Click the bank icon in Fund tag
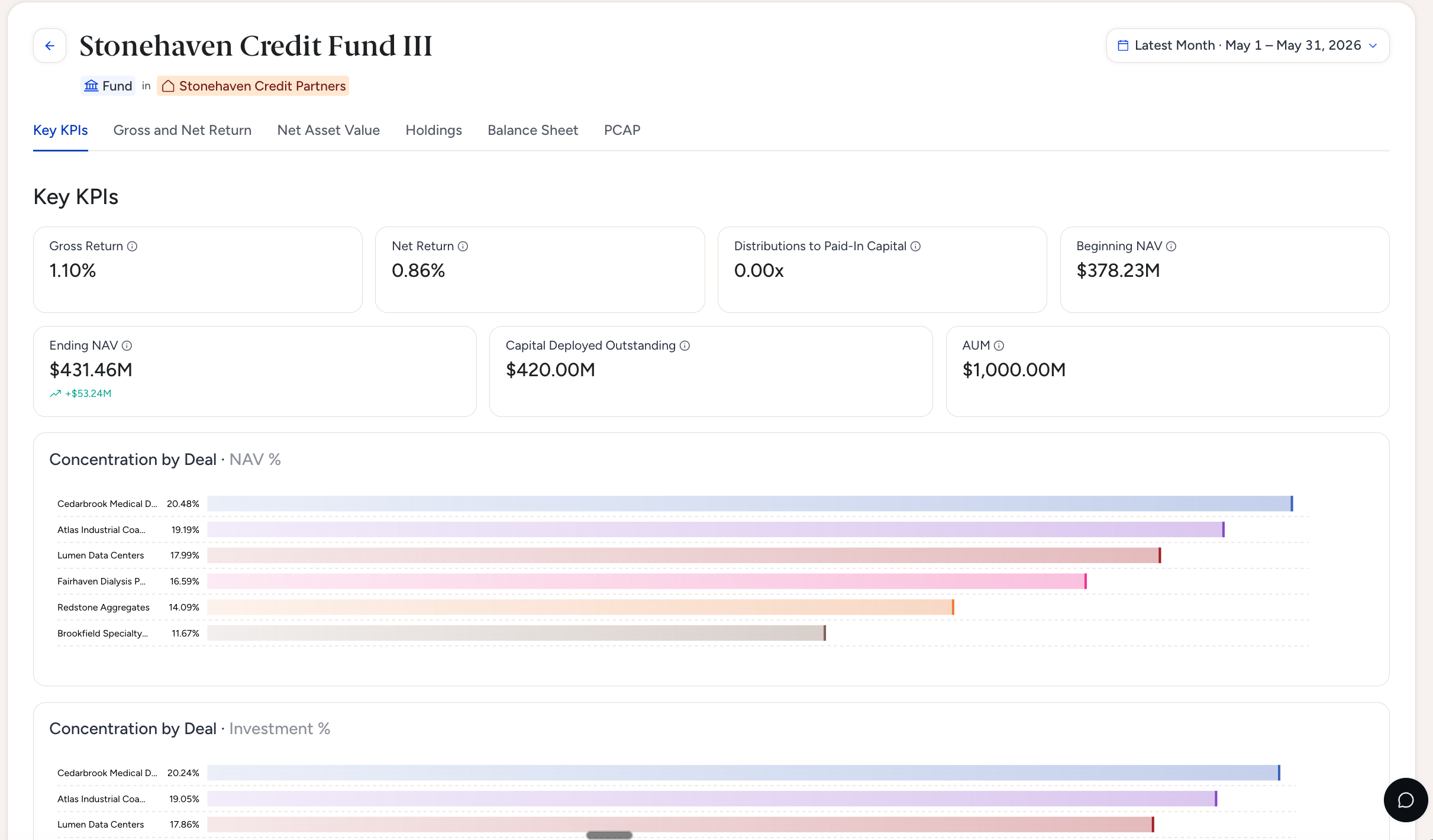 [91, 86]
